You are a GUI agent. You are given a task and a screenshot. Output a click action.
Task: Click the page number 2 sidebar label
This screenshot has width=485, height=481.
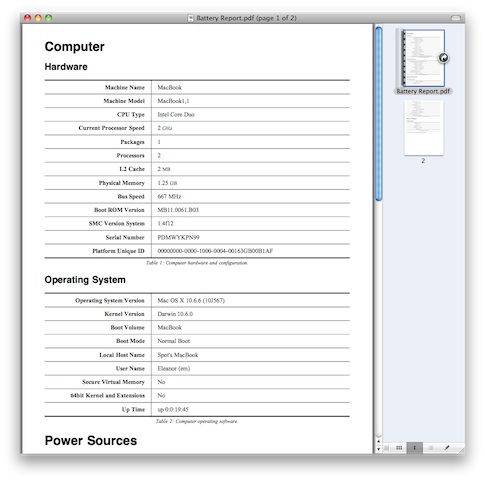[x=423, y=161]
